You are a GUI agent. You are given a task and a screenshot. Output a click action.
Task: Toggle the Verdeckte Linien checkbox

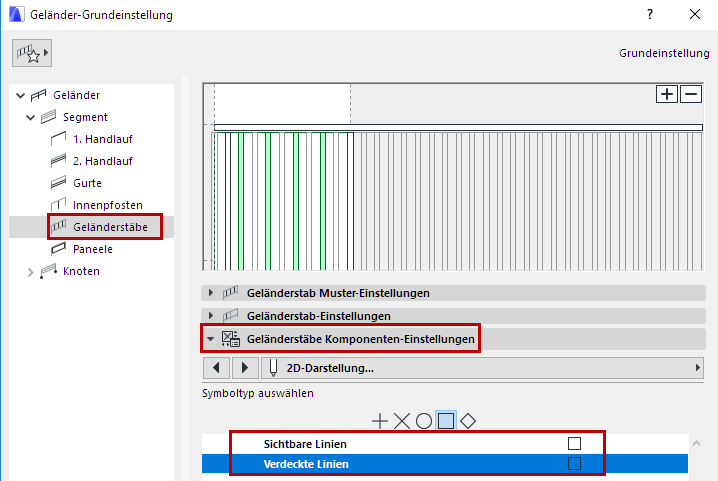pos(574,464)
